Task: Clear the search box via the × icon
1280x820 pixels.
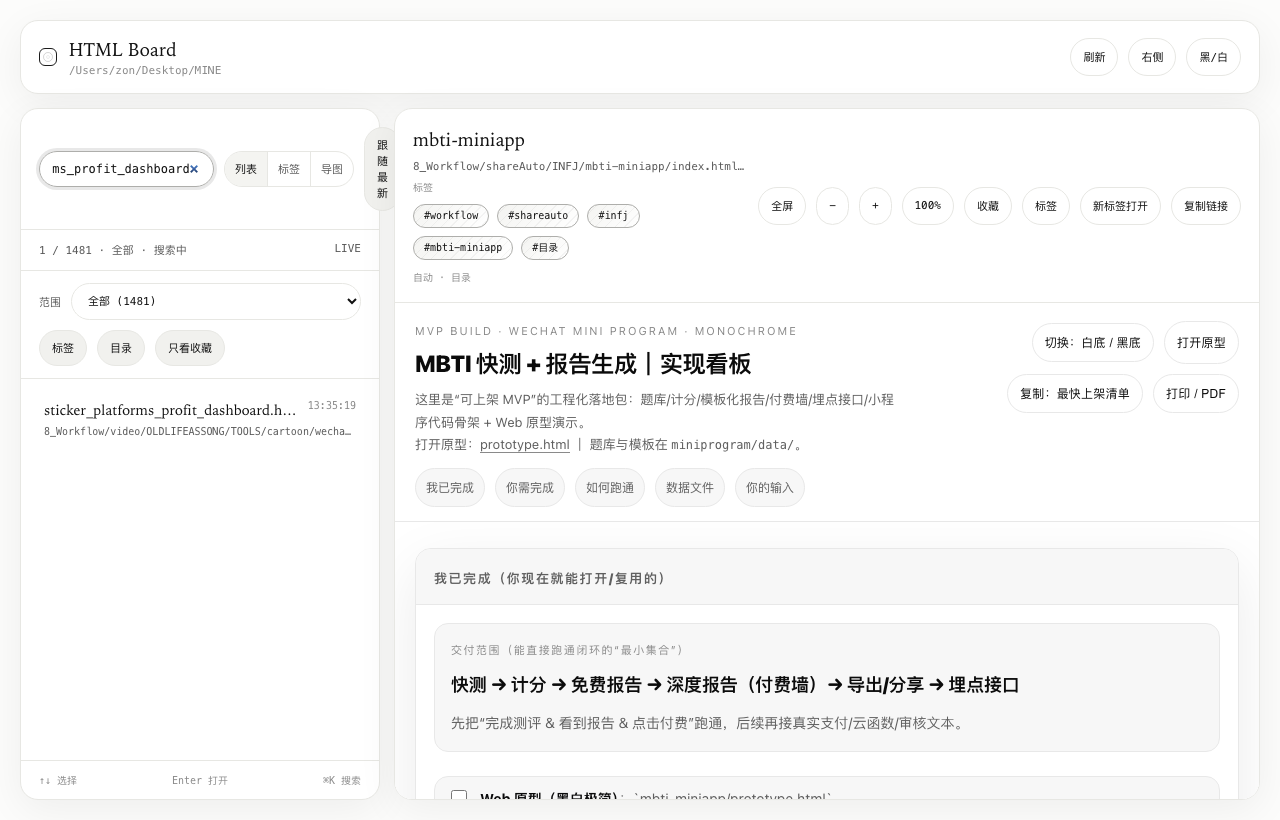Action: pyautogui.click(x=195, y=169)
